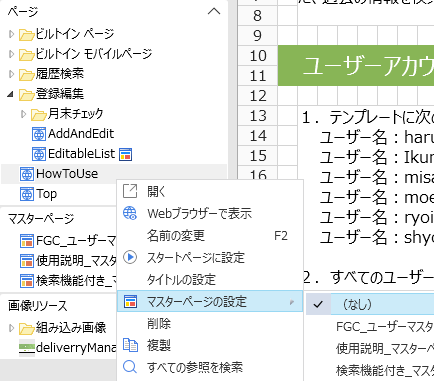
Task: Choose Webブラウザーで表示 menu entry
Action: tap(210, 213)
